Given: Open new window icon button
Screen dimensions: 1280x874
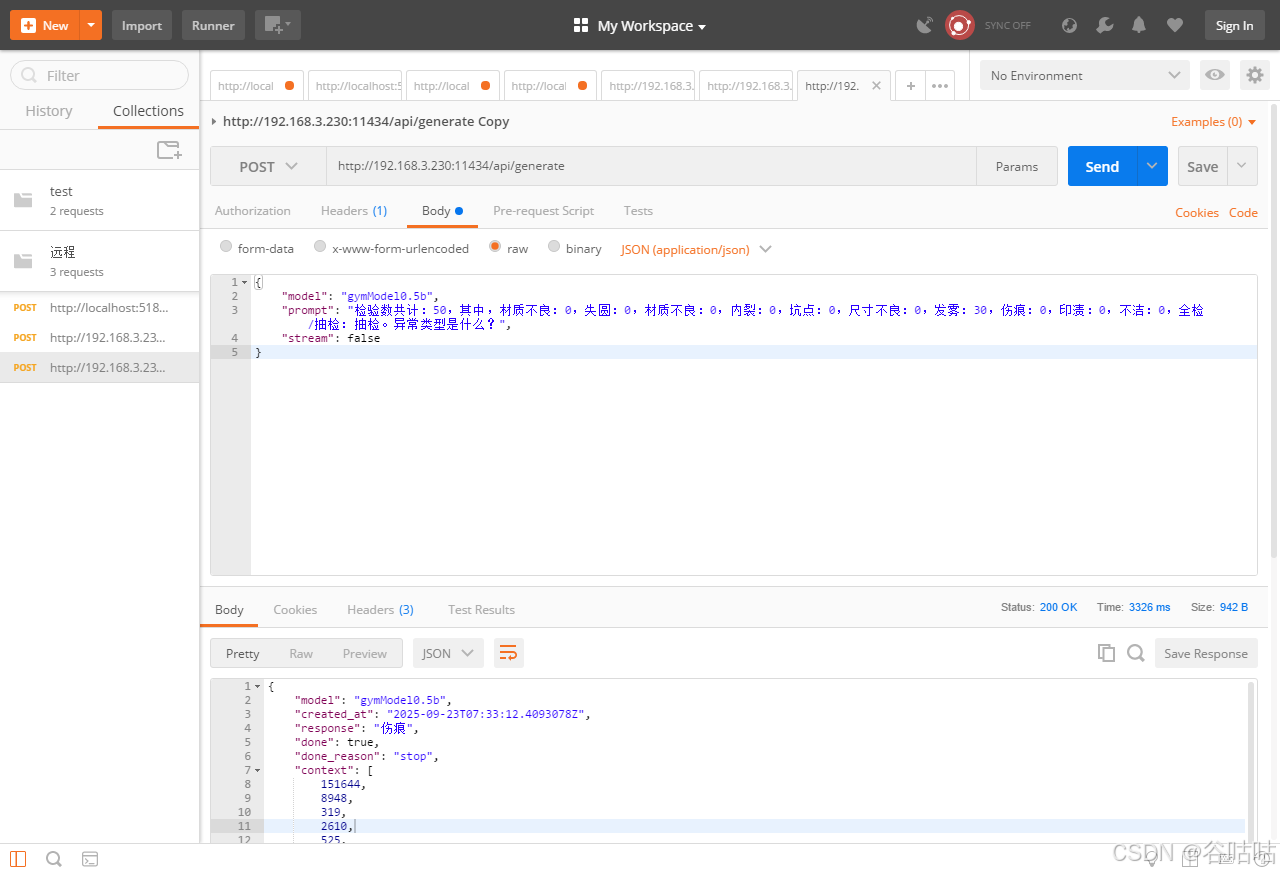Looking at the screenshot, I should 277,26.
